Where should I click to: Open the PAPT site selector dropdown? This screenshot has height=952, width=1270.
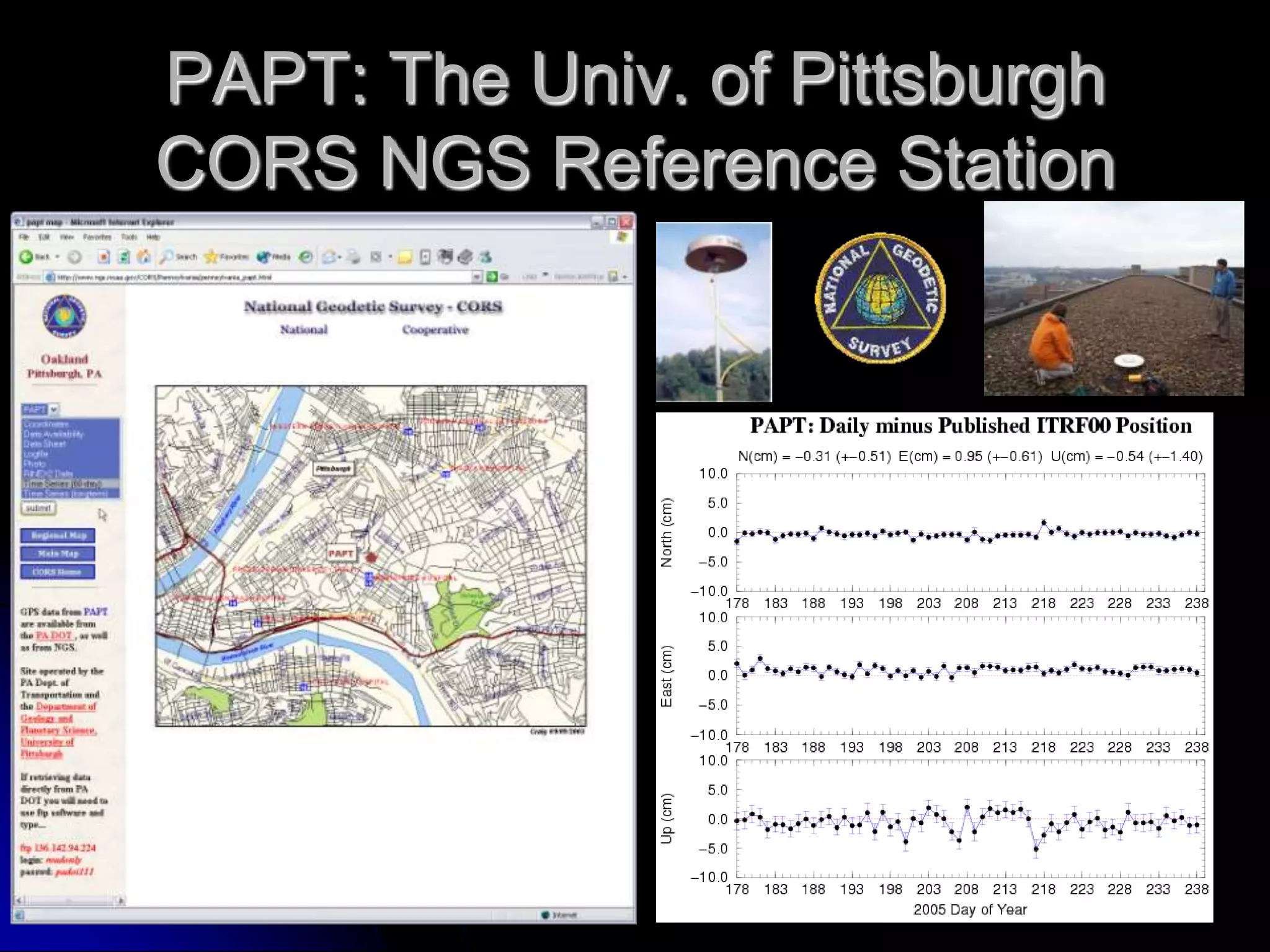pyautogui.click(x=40, y=409)
